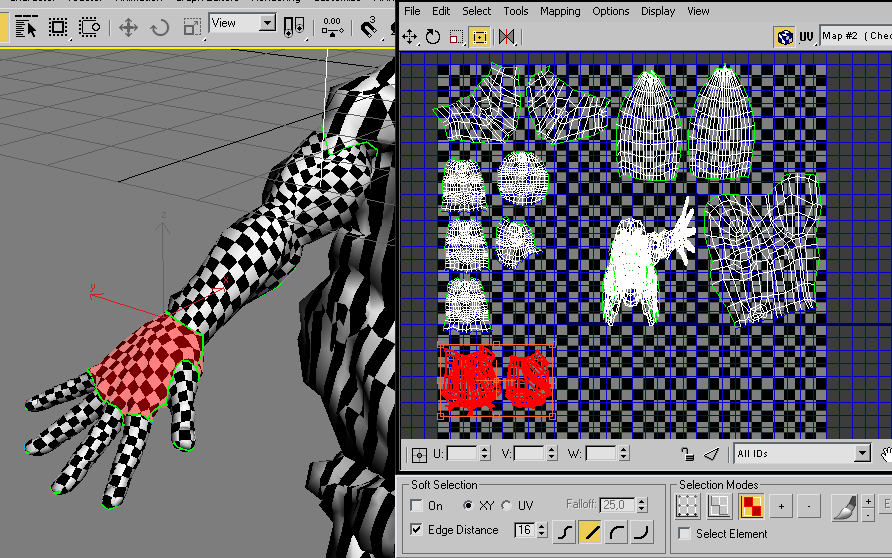Viewport: 892px width, 558px height.
Task: Open the Select menu in UV editor
Action: [x=477, y=11]
